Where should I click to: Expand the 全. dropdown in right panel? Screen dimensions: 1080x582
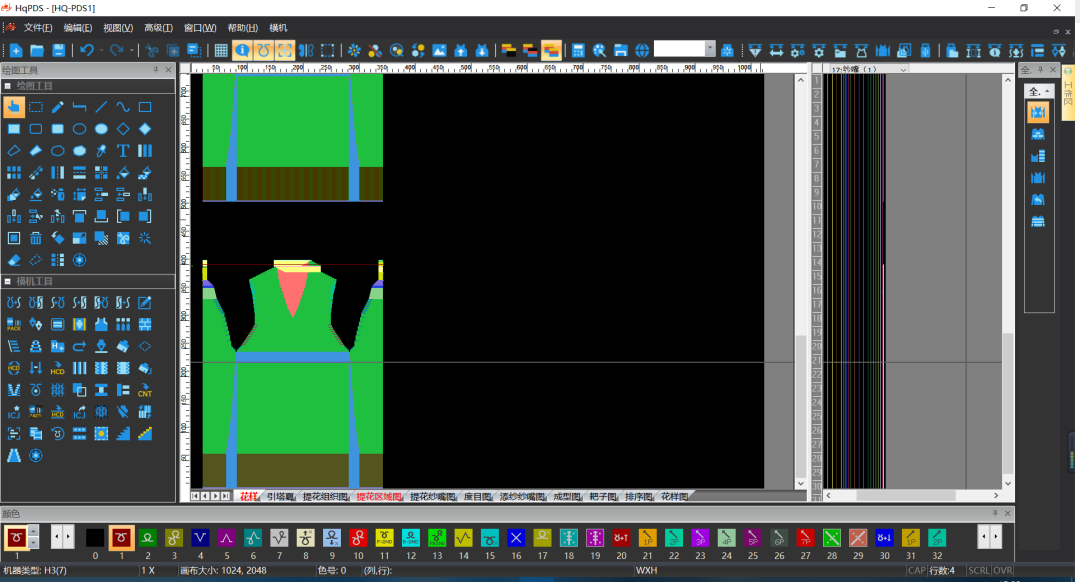1047,92
